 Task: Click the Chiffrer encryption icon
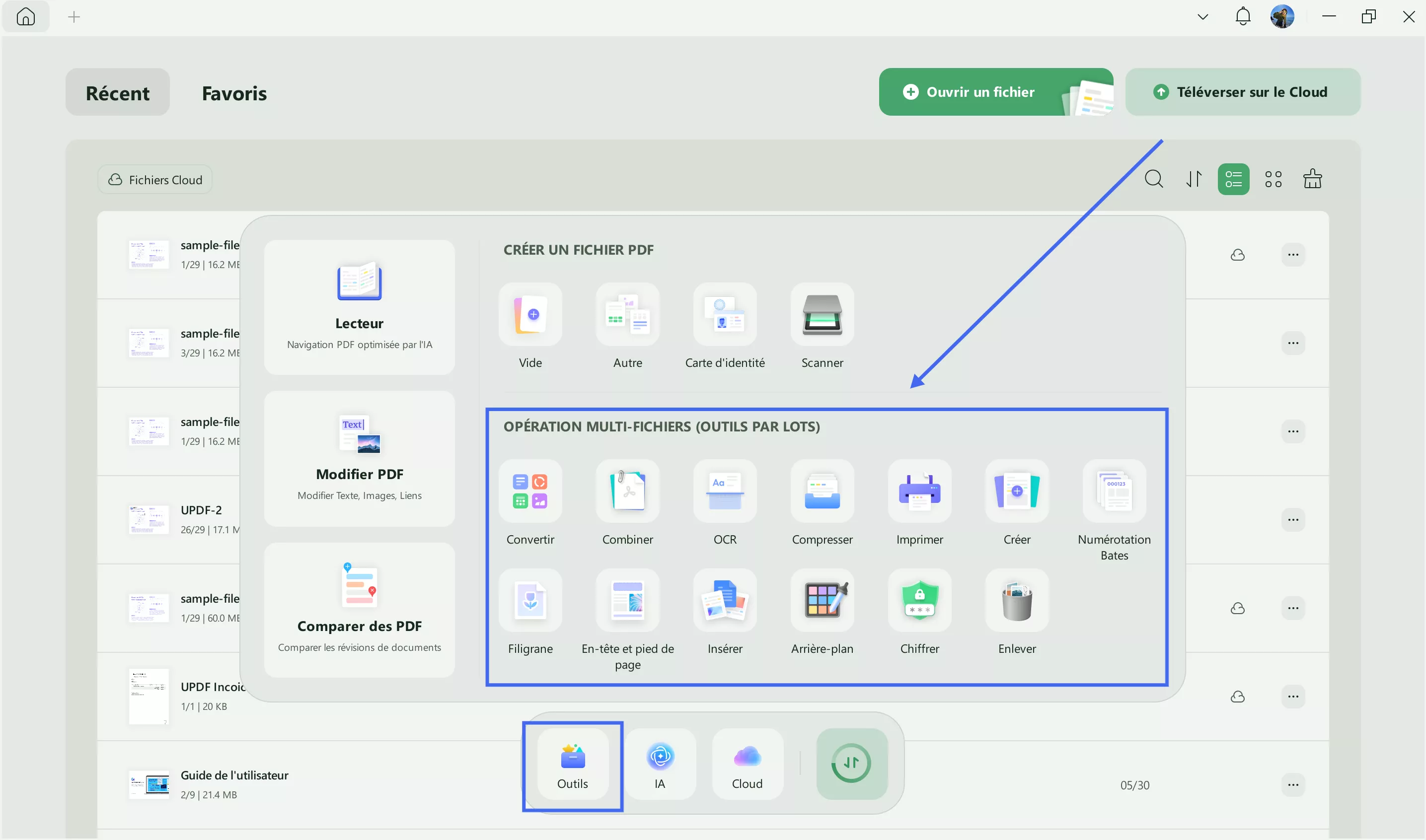pyautogui.click(x=919, y=600)
